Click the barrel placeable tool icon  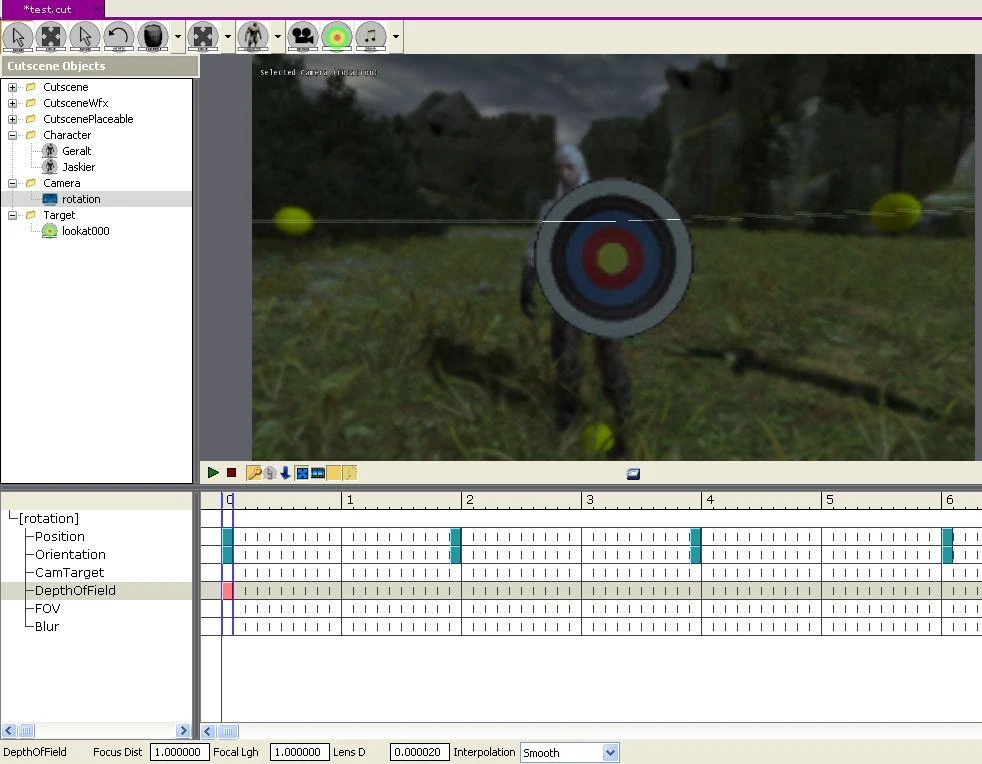click(153, 36)
